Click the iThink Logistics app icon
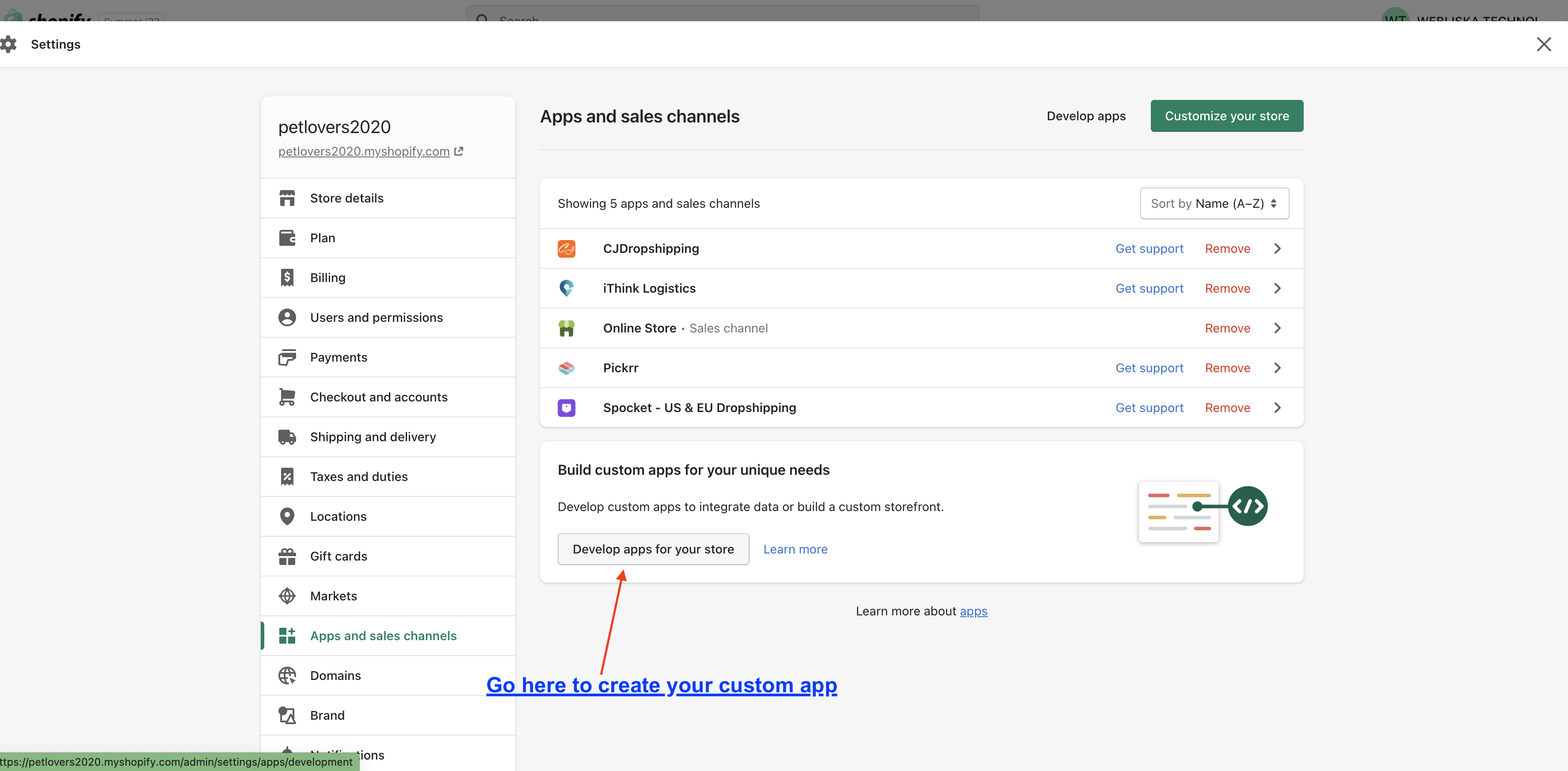The width and height of the screenshot is (1568, 771). coord(566,288)
